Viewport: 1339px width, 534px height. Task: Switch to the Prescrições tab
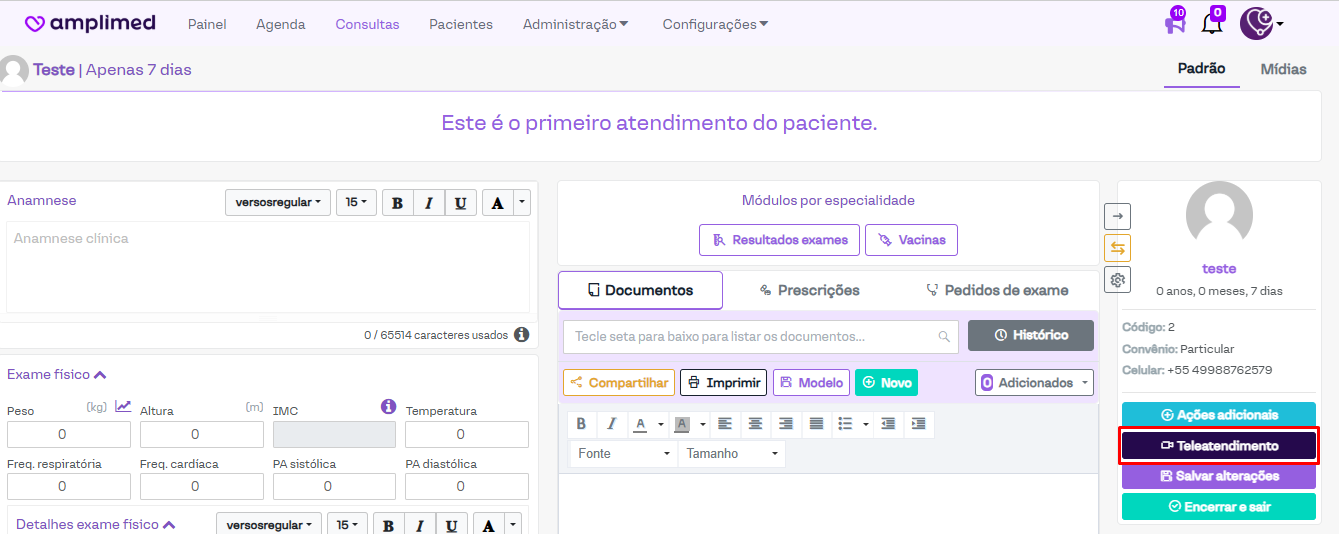(x=809, y=290)
